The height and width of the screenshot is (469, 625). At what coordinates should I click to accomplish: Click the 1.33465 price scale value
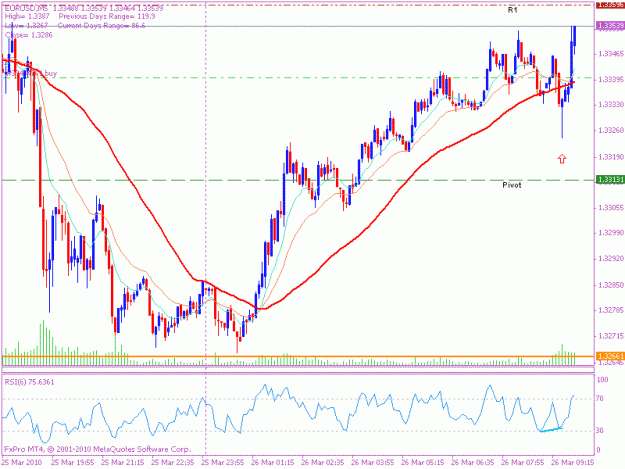click(x=611, y=53)
